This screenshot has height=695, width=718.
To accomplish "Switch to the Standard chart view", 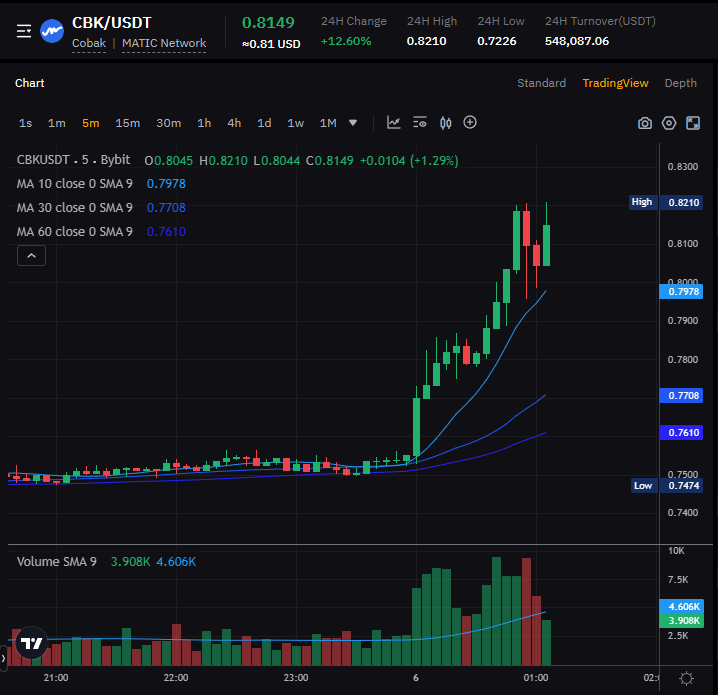I will tap(541, 83).
